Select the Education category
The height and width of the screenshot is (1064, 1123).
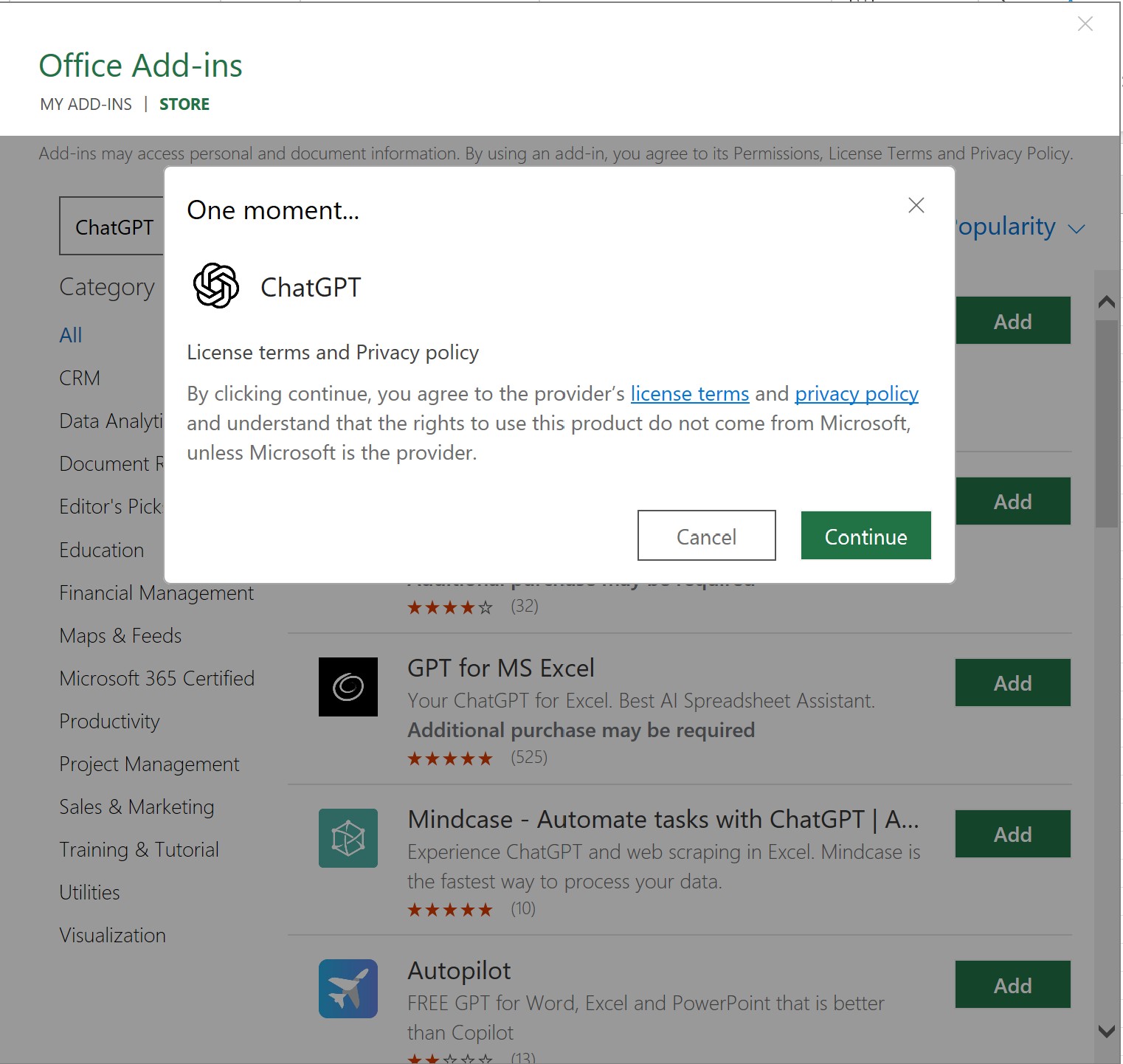[x=102, y=550]
